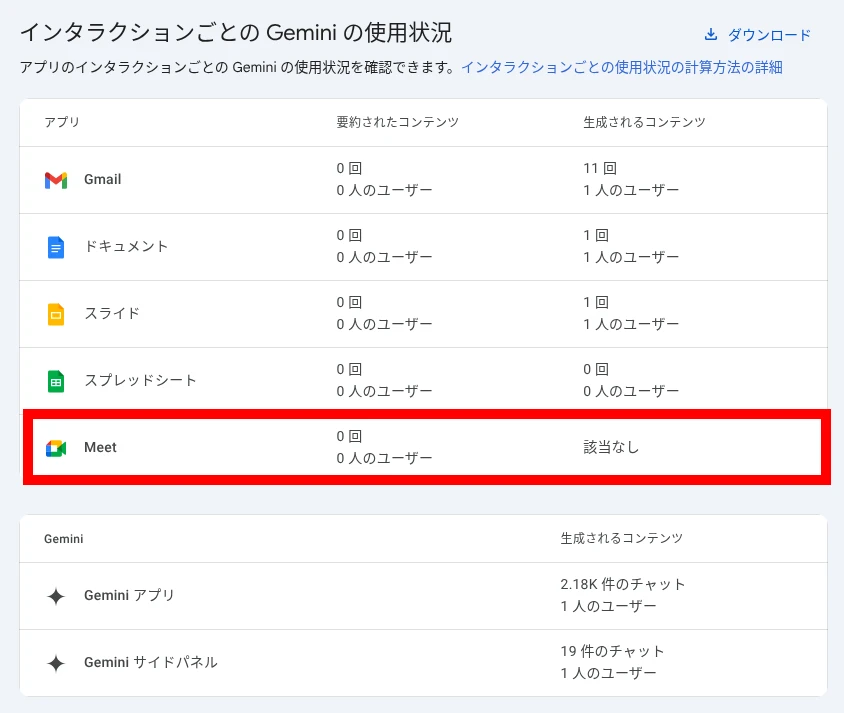Select the 要約されたコンテンツ column header
Image resolution: width=844 pixels, height=713 pixels.
397,122
